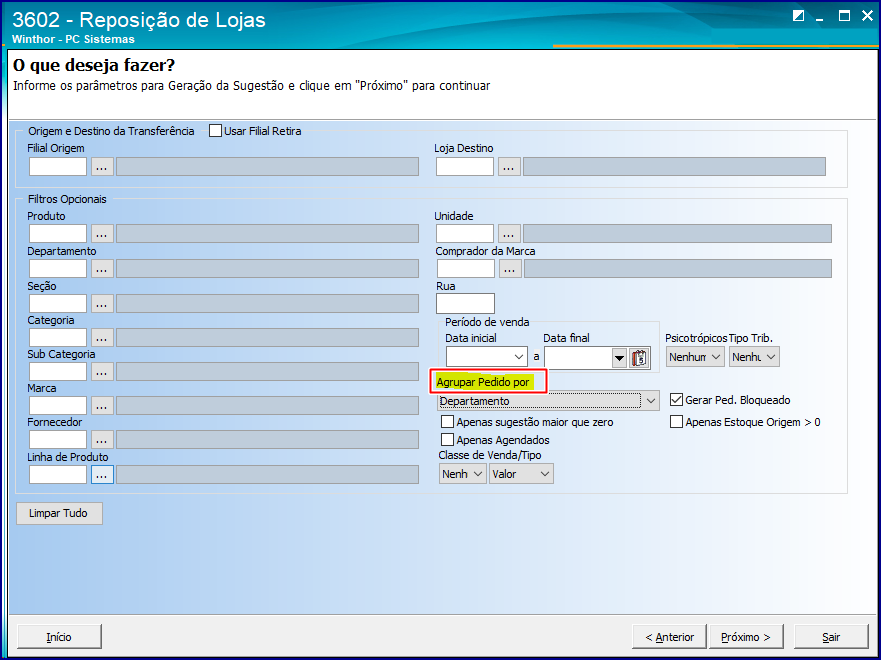
Task: Expand the Data inicial date dropdown
Action: 519,357
